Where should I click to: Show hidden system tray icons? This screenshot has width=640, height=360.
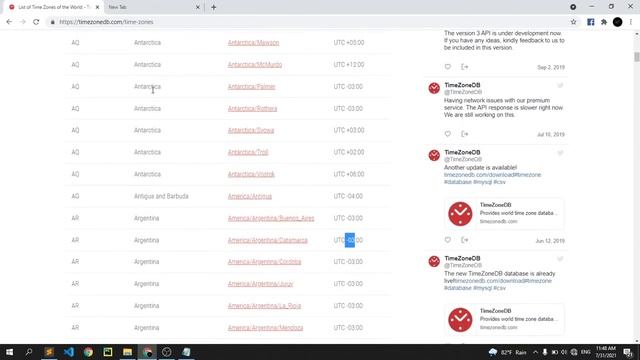[535, 352]
